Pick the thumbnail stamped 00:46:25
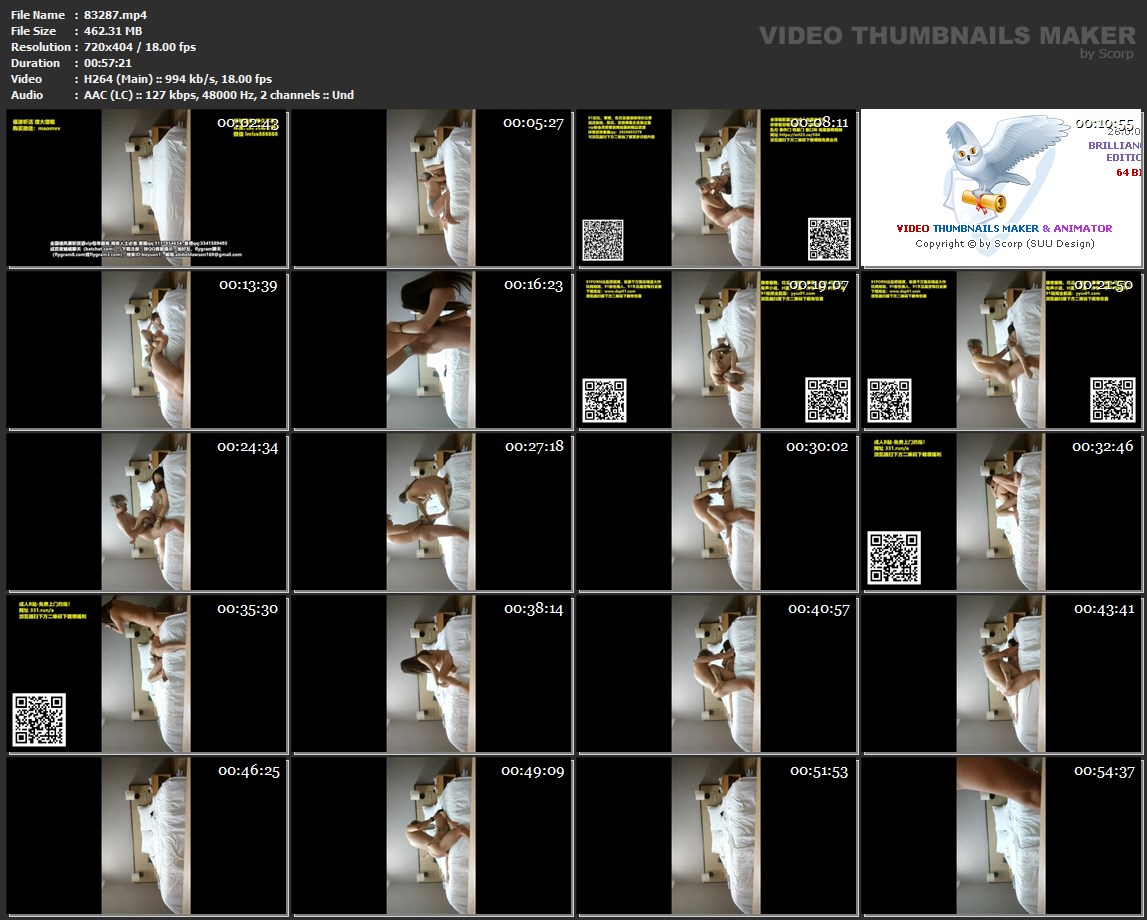 [x=147, y=836]
